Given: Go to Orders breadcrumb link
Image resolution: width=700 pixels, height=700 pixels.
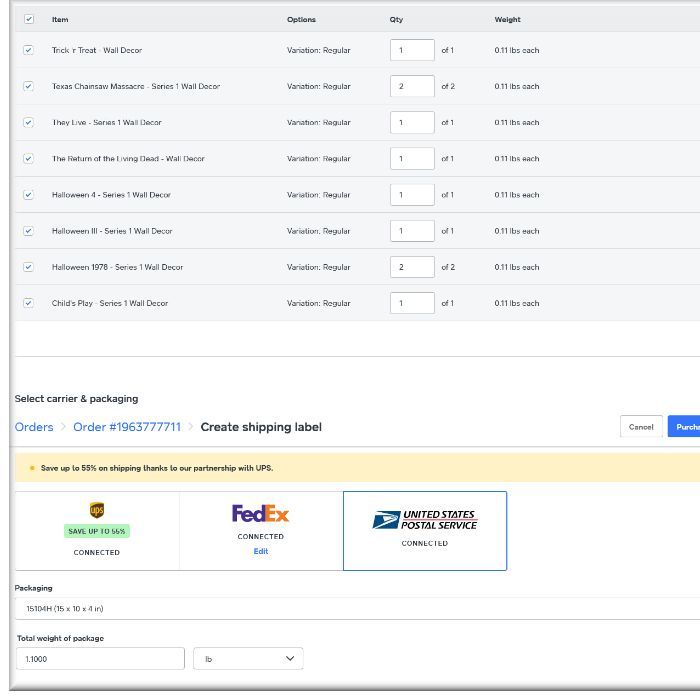Looking at the screenshot, I should pyautogui.click(x=34, y=427).
